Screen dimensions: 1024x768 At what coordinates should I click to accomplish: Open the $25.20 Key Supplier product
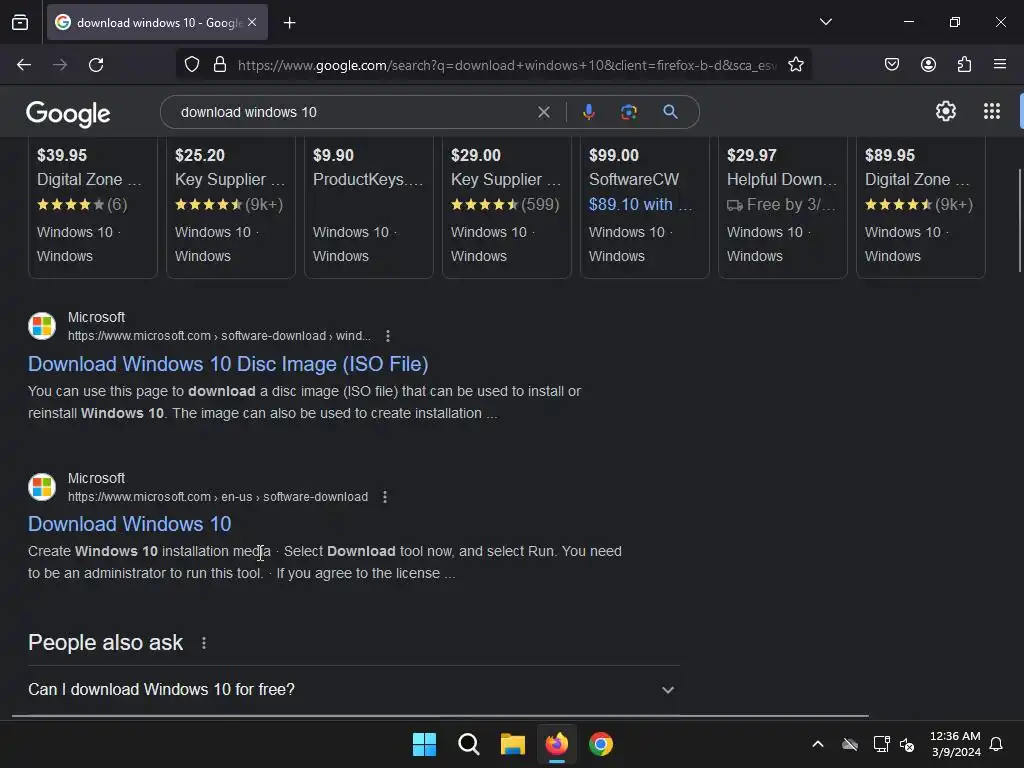tap(231, 206)
